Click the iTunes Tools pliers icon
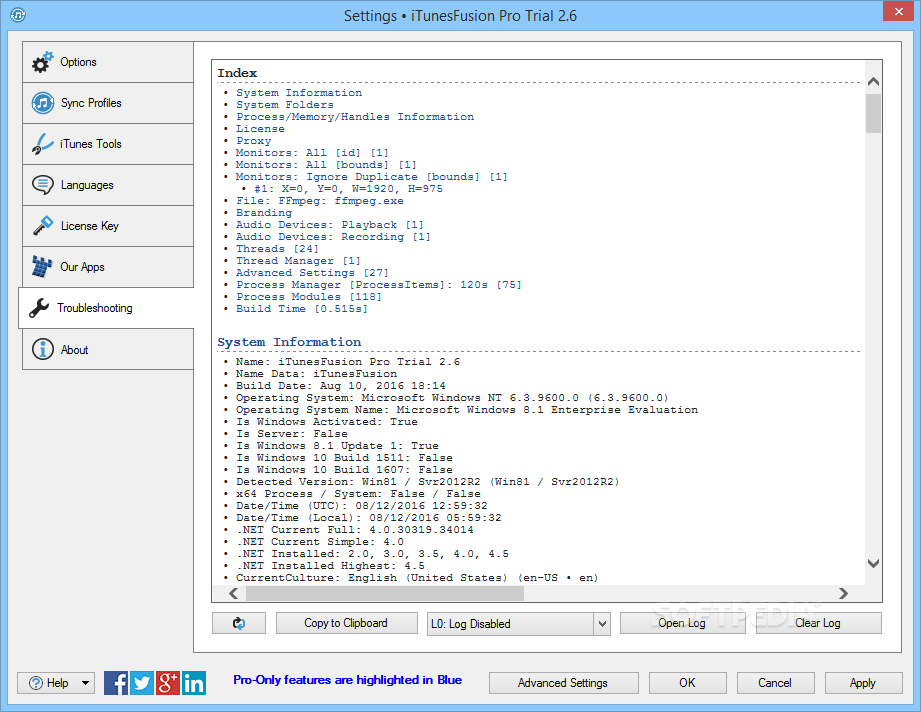This screenshot has height=712, width=921. point(42,144)
